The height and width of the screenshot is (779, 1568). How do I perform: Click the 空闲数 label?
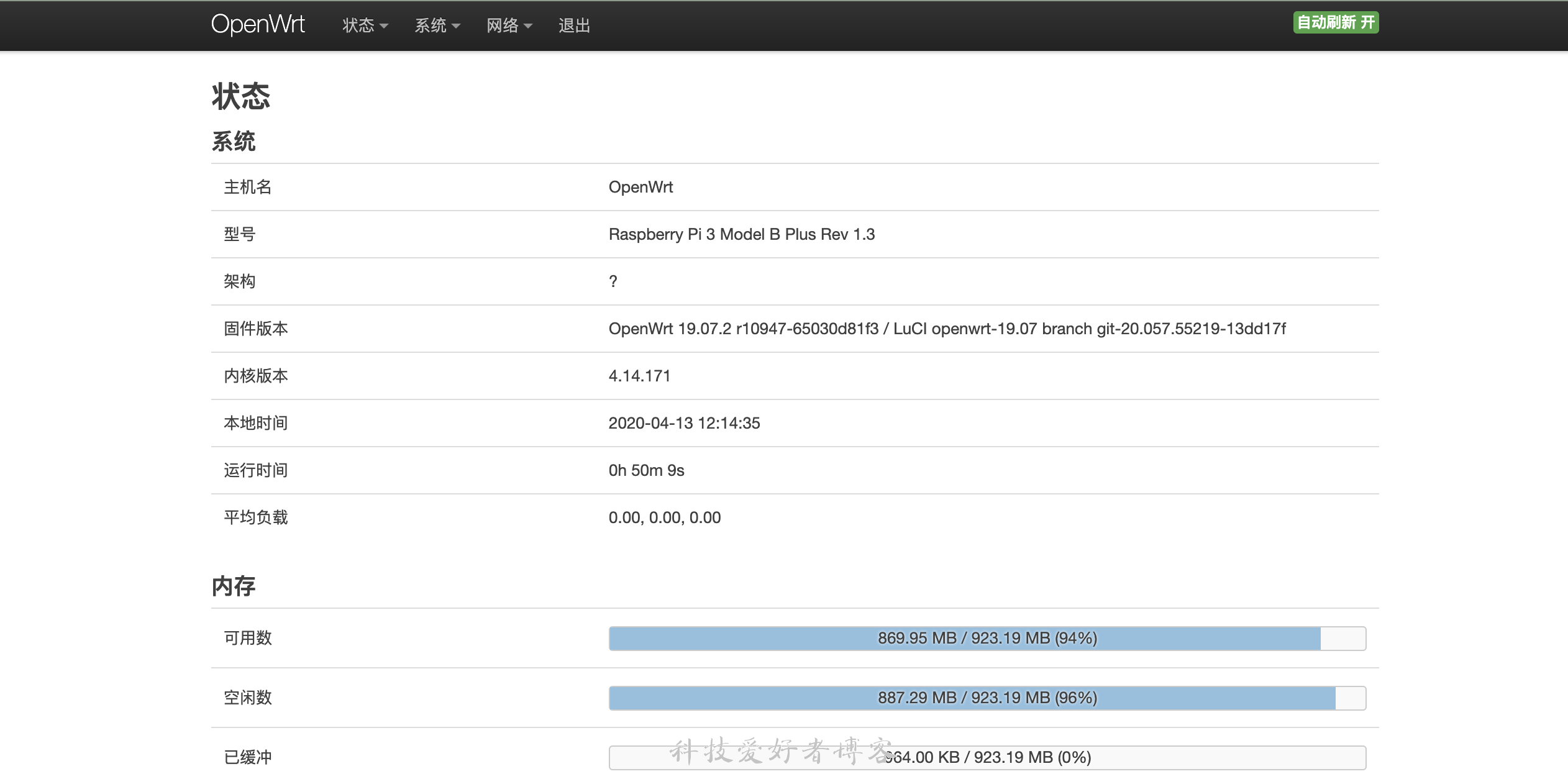click(x=248, y=698)
